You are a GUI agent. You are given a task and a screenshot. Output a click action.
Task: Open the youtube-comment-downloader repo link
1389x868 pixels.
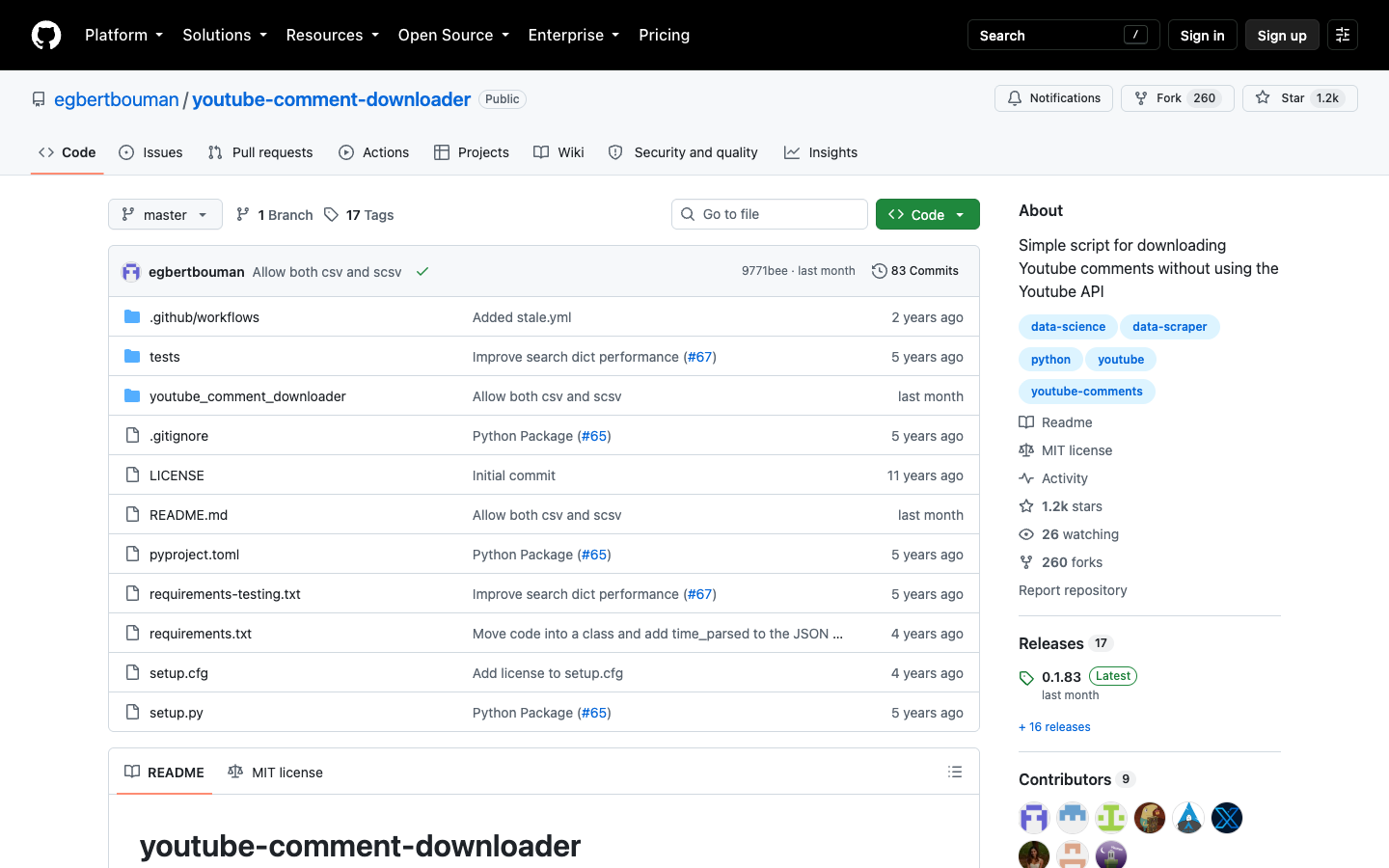tap(331, 99)
